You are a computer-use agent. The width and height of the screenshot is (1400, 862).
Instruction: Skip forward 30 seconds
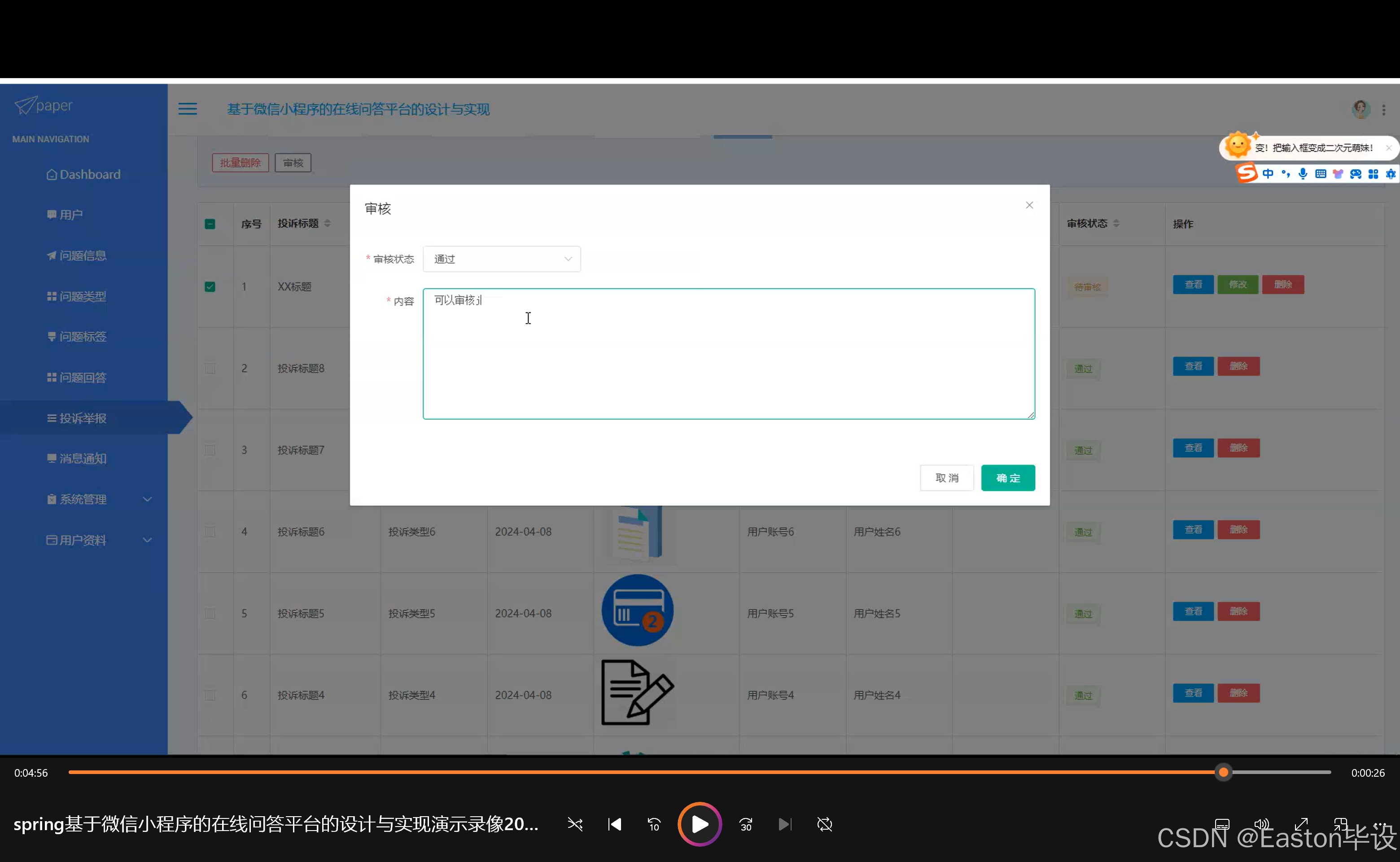point(745,824)
